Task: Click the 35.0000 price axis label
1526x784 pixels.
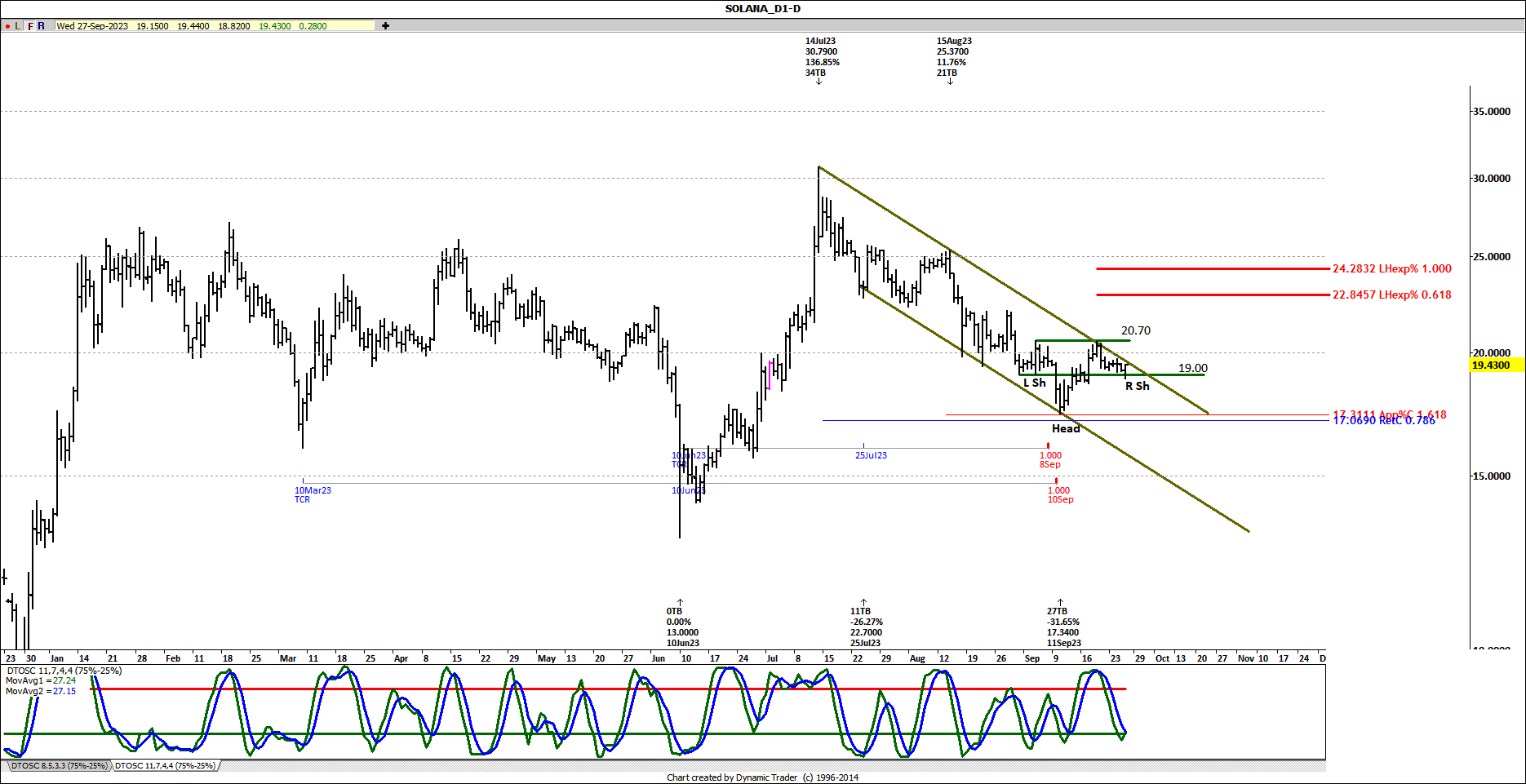Action: point(1491,112)
